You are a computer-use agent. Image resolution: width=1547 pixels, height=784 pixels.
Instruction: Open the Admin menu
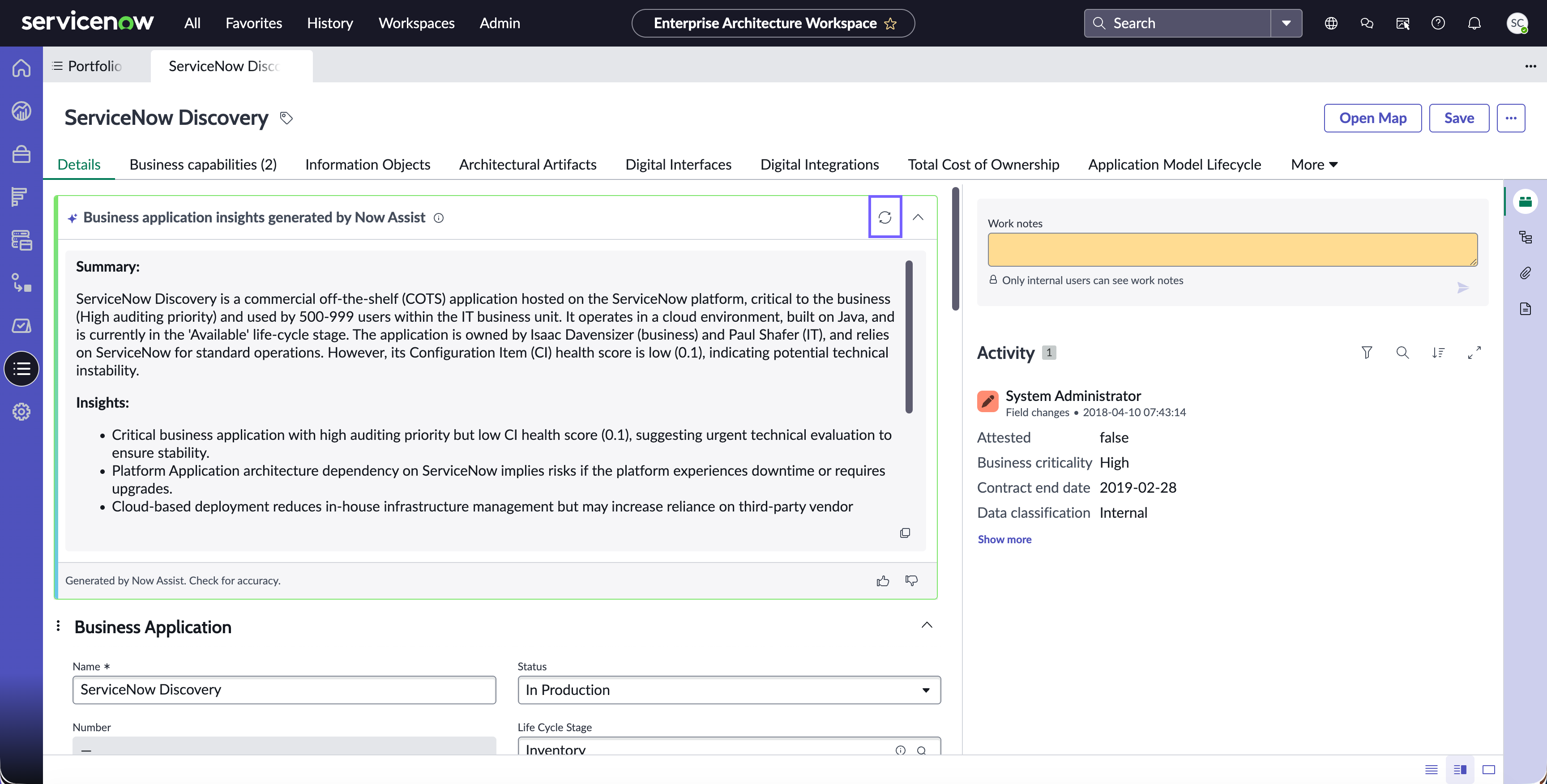pos(500,23)
